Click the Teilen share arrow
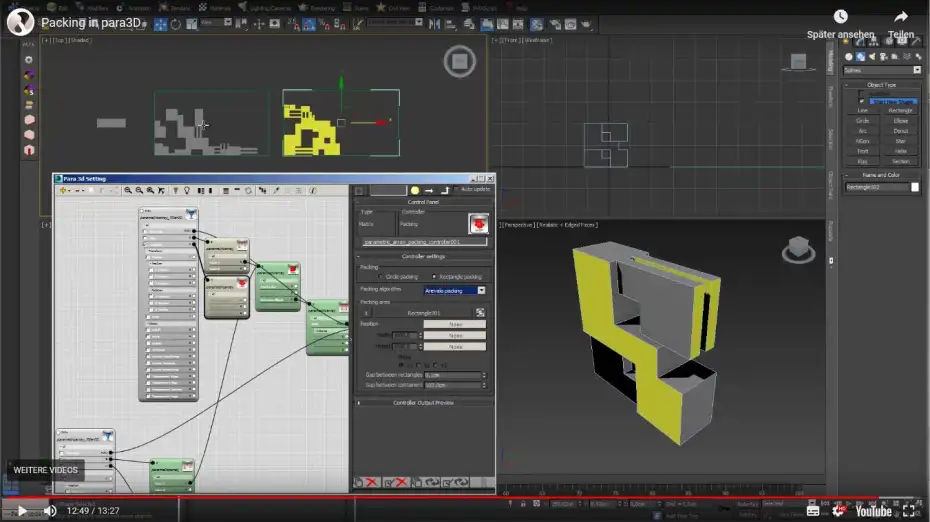 [x=901, y=17]
